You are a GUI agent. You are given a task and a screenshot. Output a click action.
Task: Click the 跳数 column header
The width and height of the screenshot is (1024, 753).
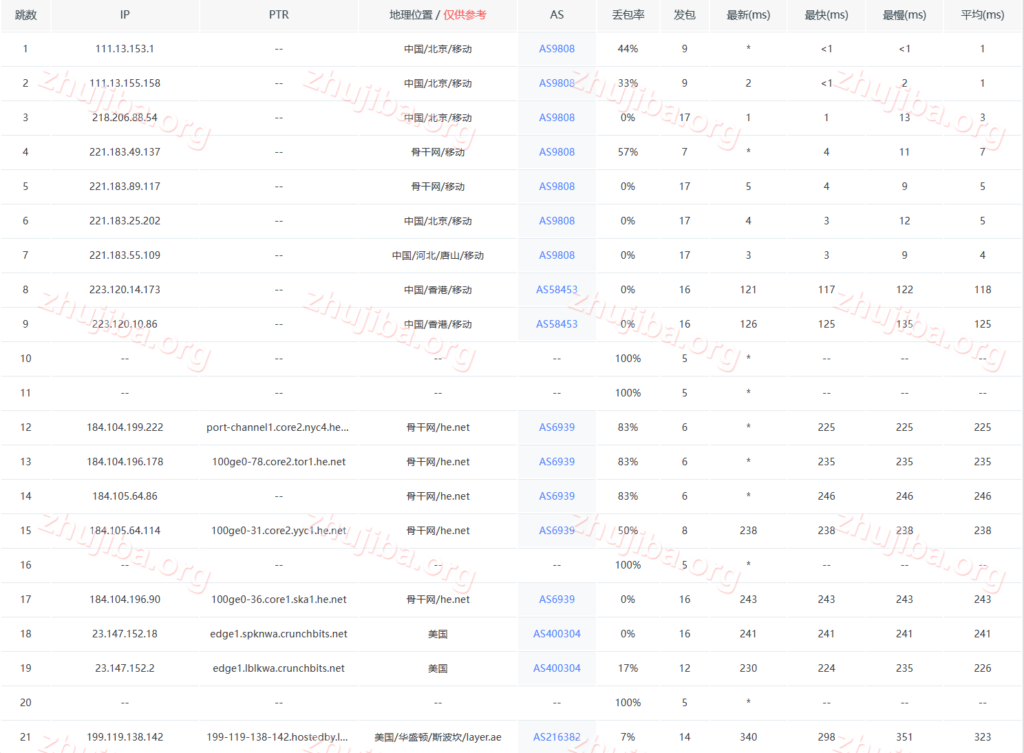[x=25, y=15]
